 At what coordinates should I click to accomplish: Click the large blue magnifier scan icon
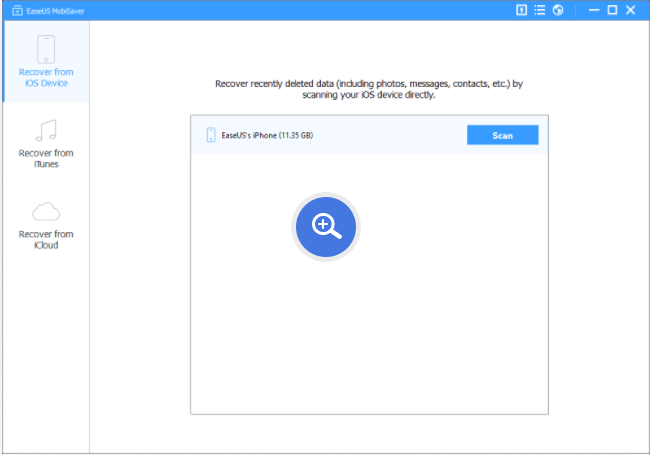326,227
